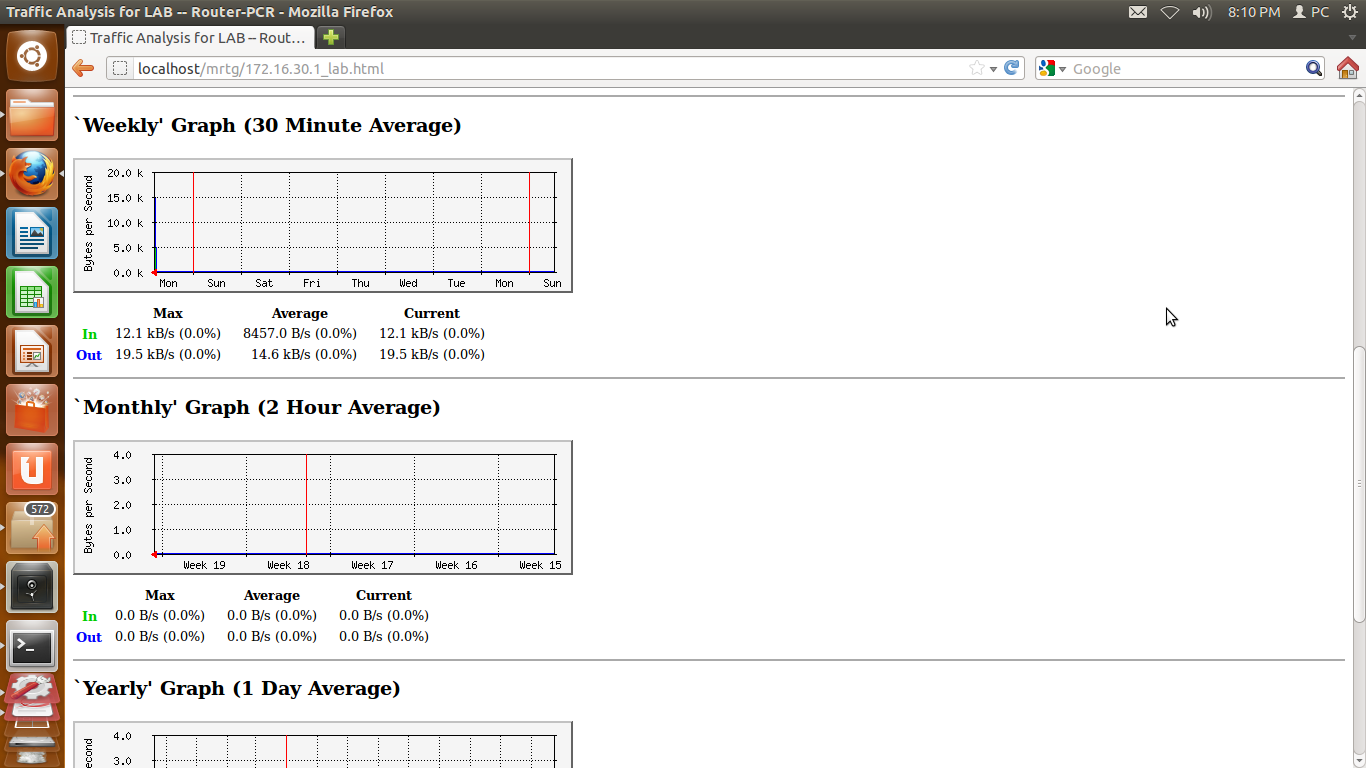Open the disk/backup safe icon in the launcher

coord(32,587)
